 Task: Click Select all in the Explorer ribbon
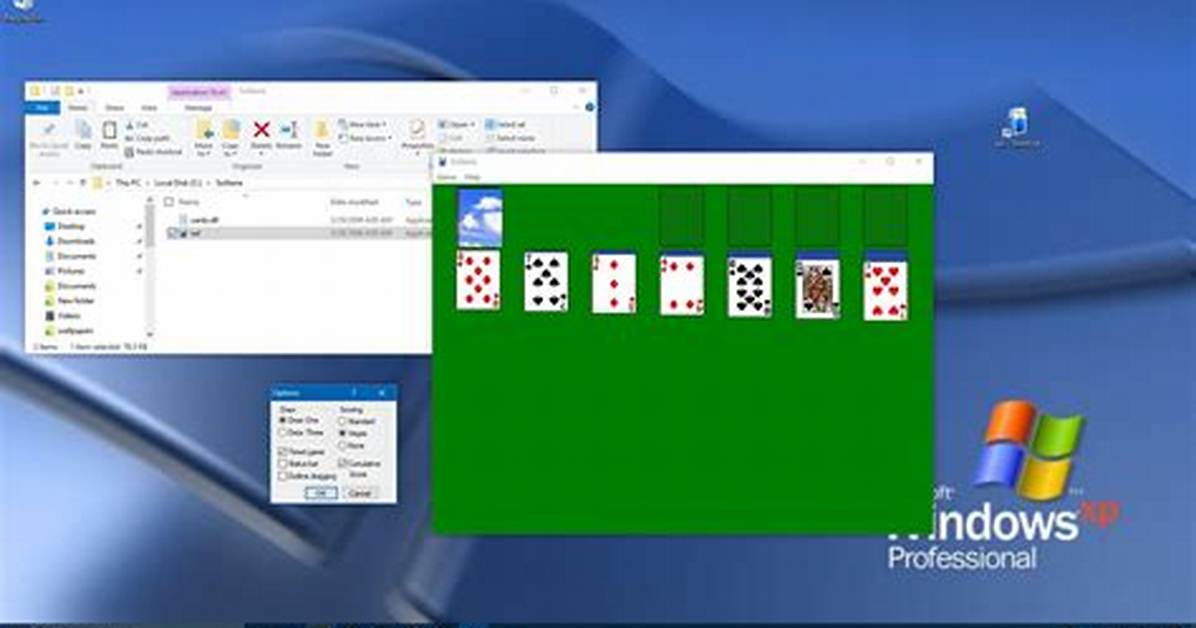tap(506, 124)
